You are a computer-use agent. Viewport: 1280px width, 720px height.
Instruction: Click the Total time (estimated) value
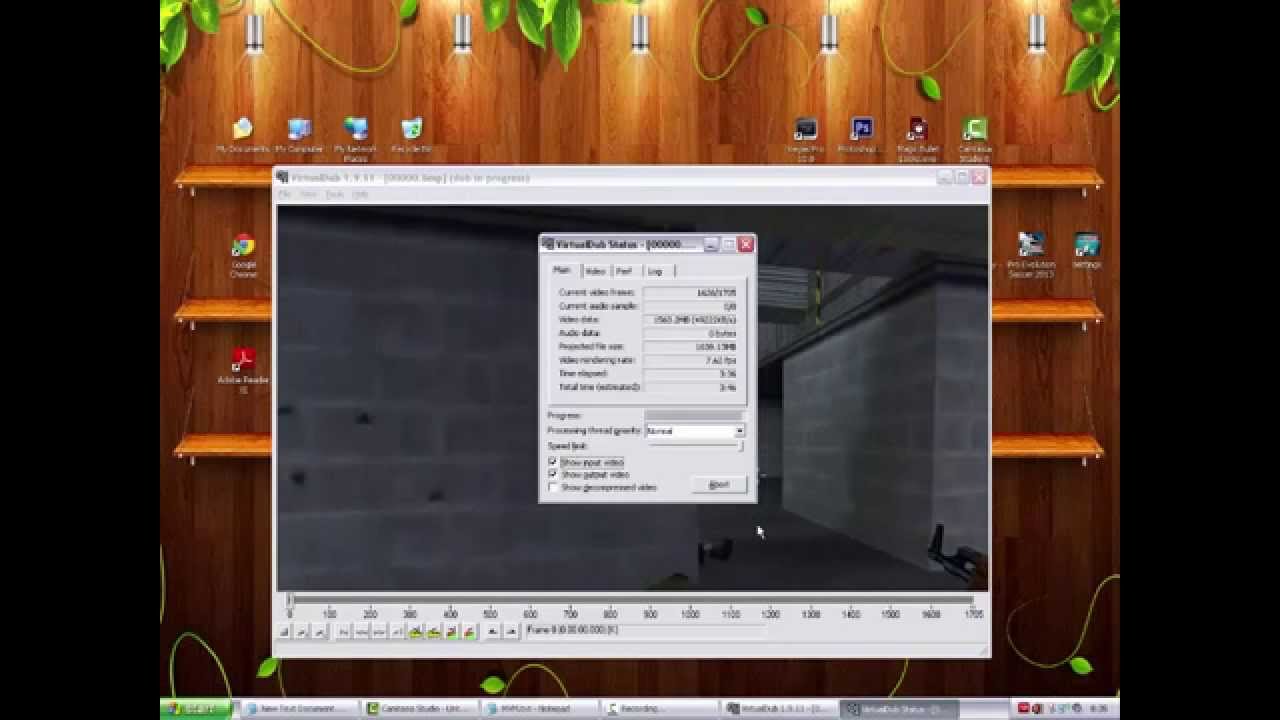pos(692,387)
